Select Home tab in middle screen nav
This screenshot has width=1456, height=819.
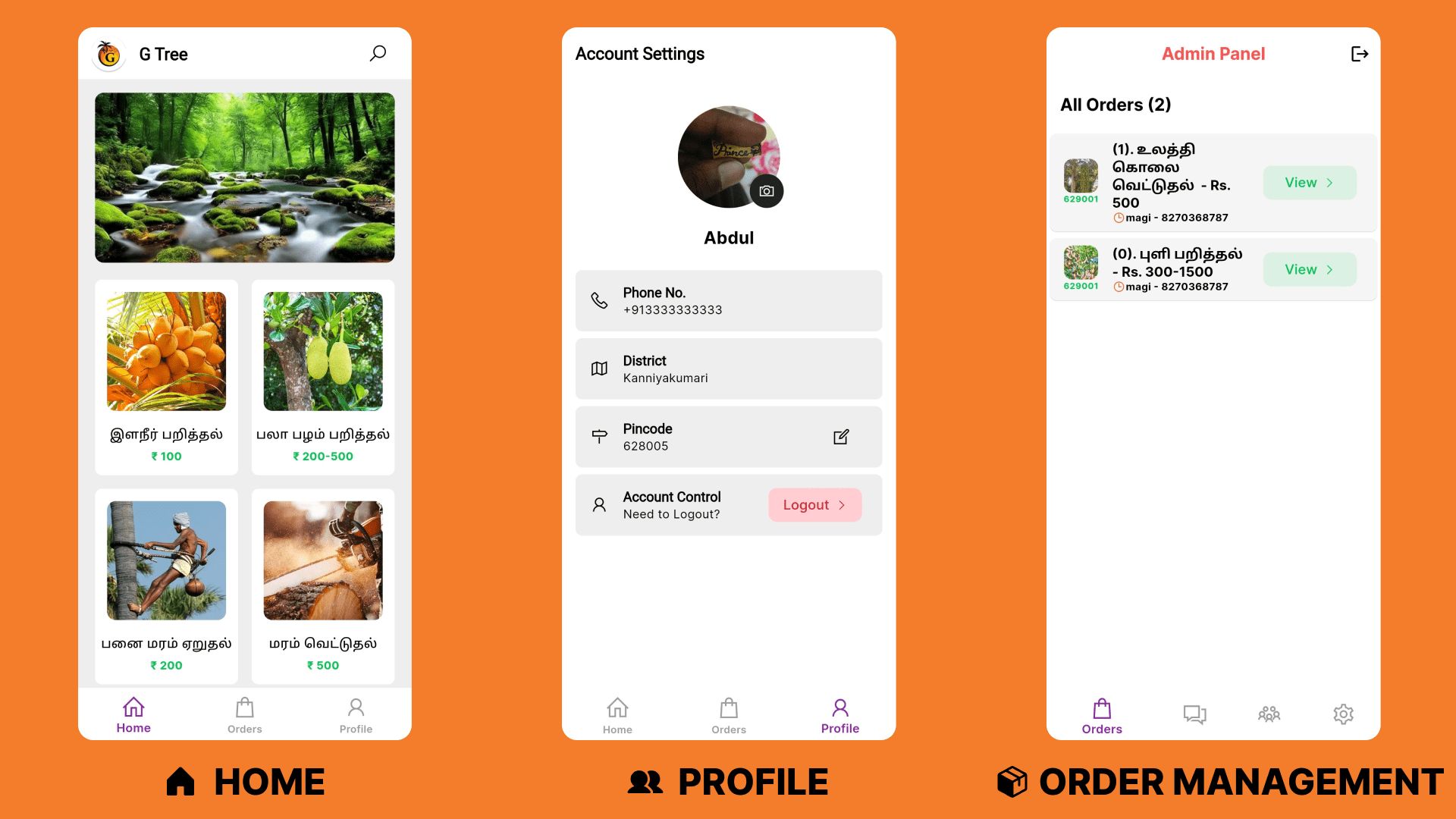(x=617, y=714)
